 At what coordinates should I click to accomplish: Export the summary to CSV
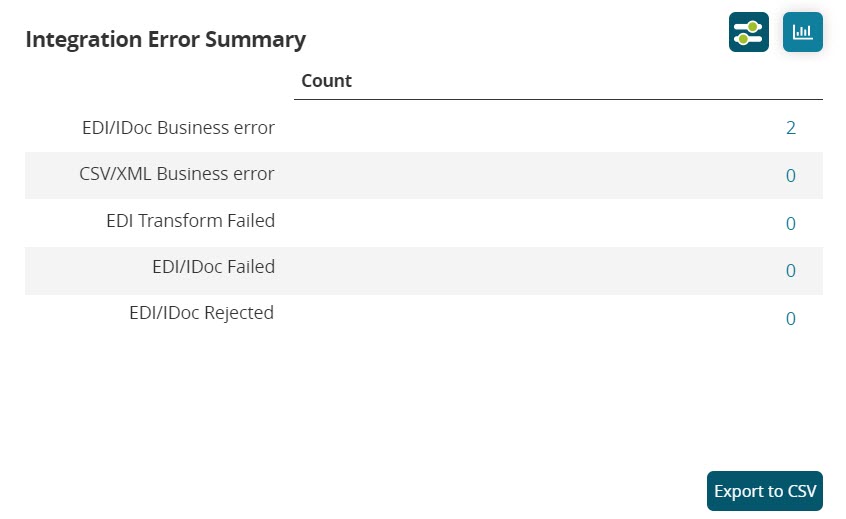(x=764, y=491)
